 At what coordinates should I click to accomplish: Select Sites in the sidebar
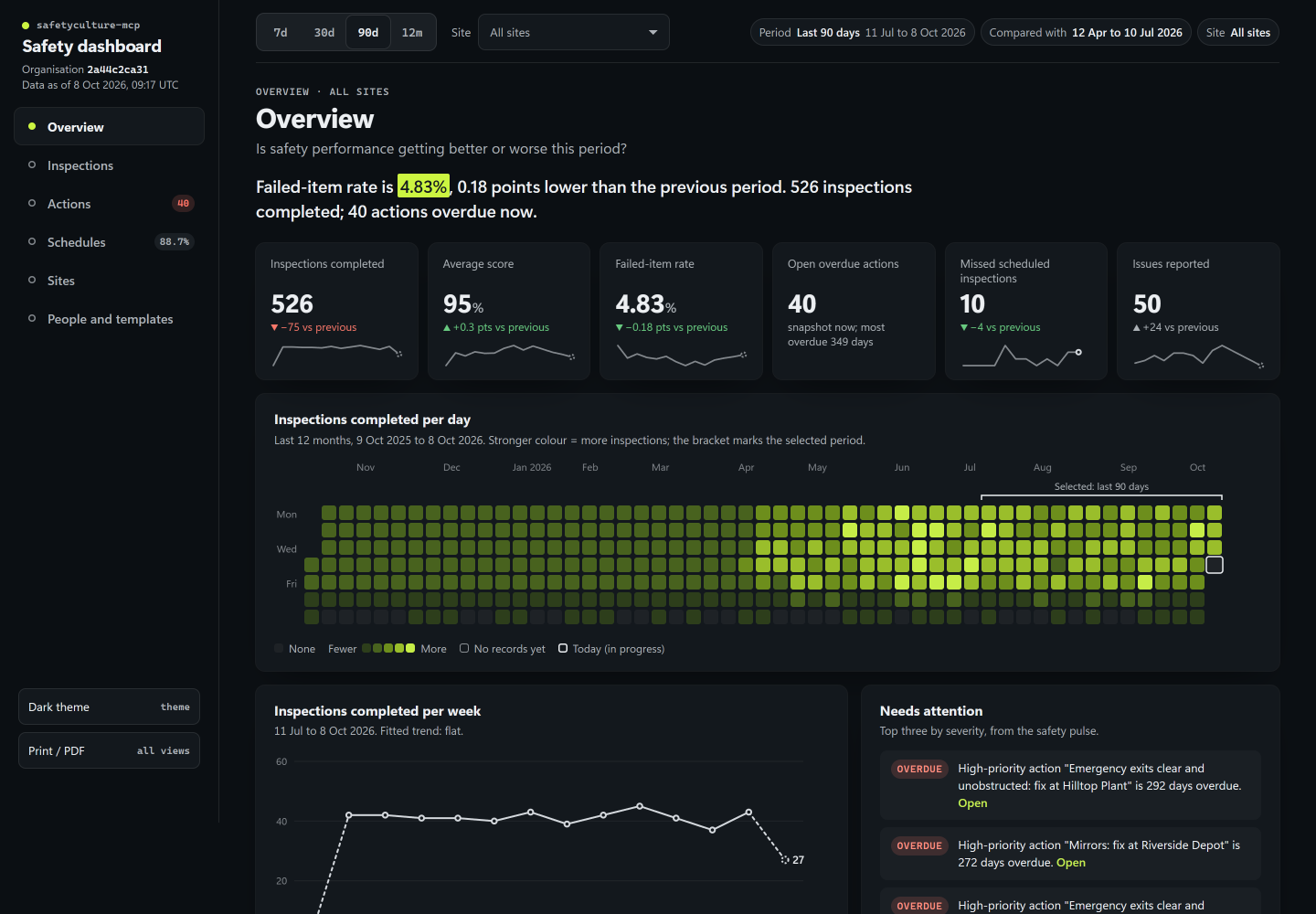pos(109,281)
